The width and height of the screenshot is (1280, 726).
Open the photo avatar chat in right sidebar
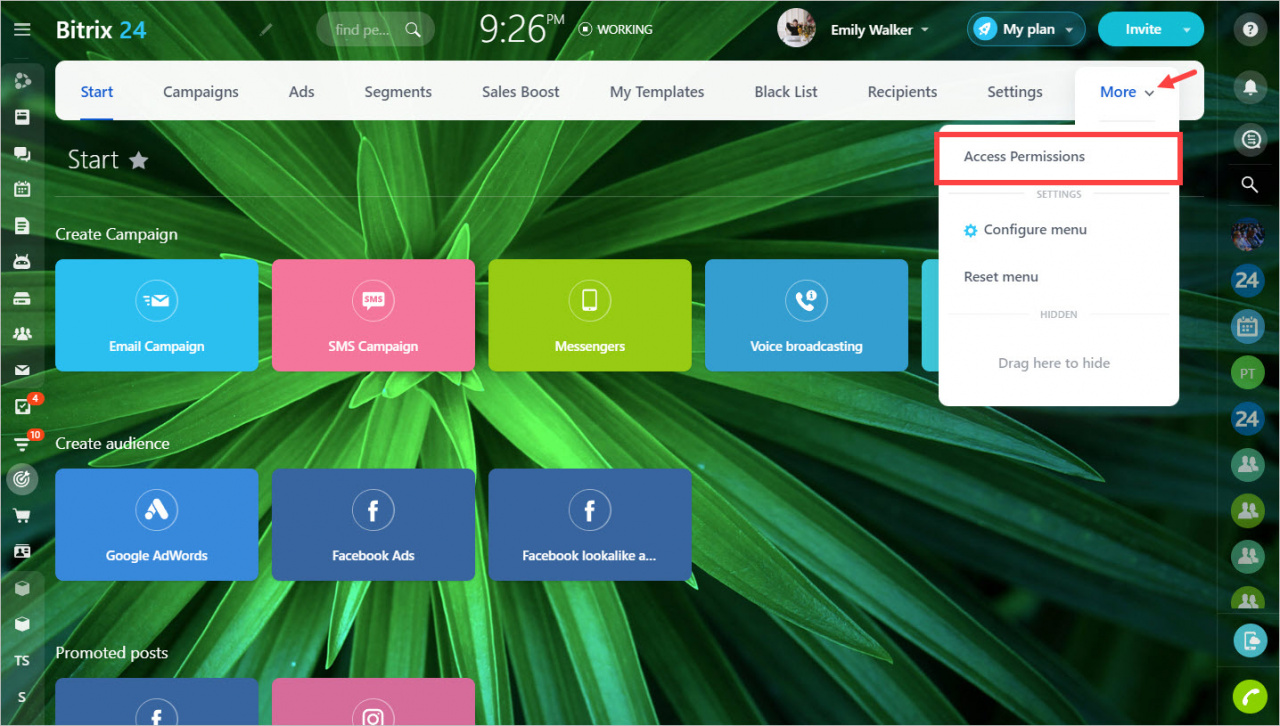click(1247, 234)
